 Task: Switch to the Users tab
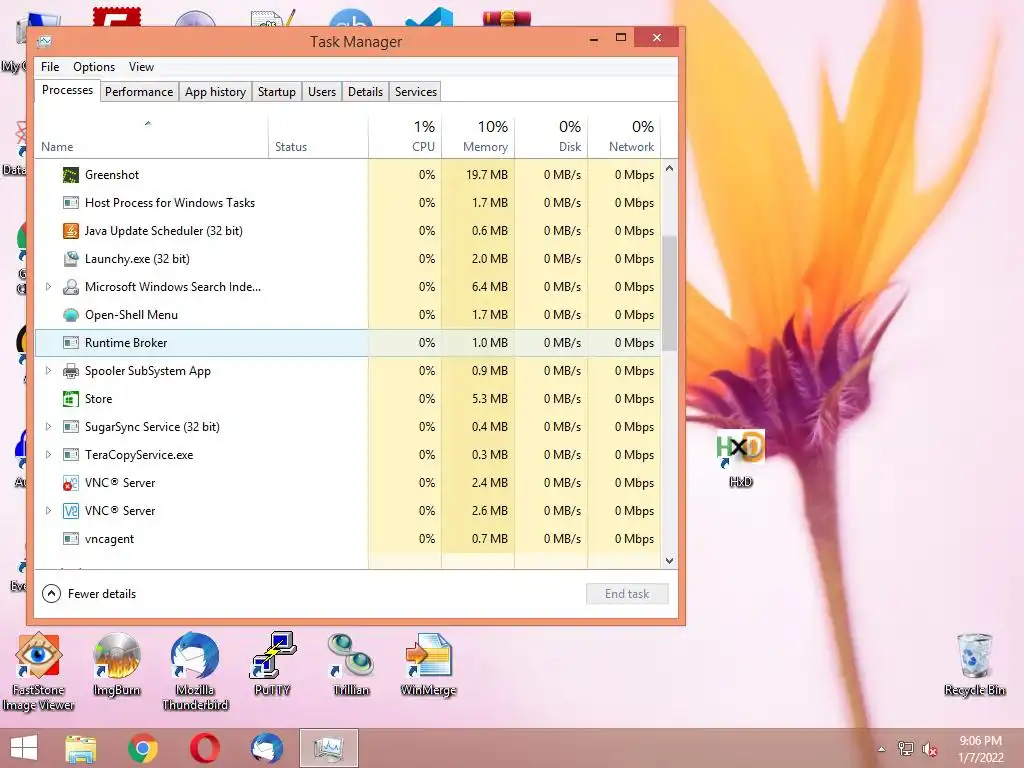(322, 92)
